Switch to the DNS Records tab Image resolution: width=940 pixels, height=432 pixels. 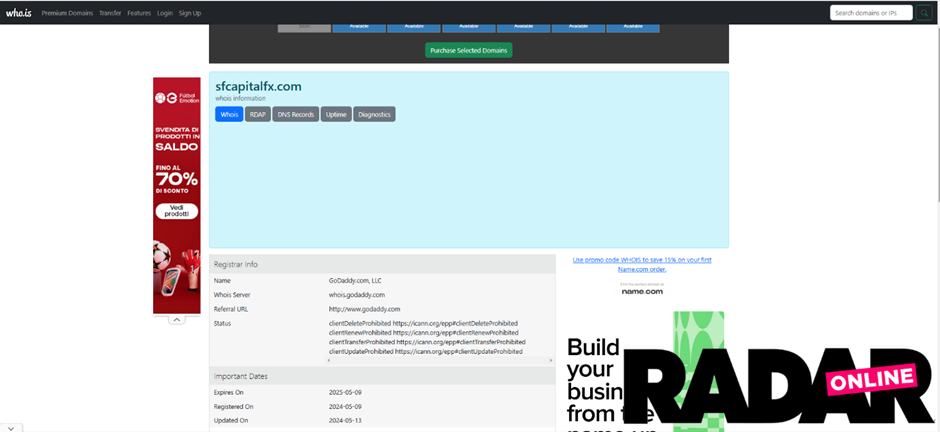296,114
